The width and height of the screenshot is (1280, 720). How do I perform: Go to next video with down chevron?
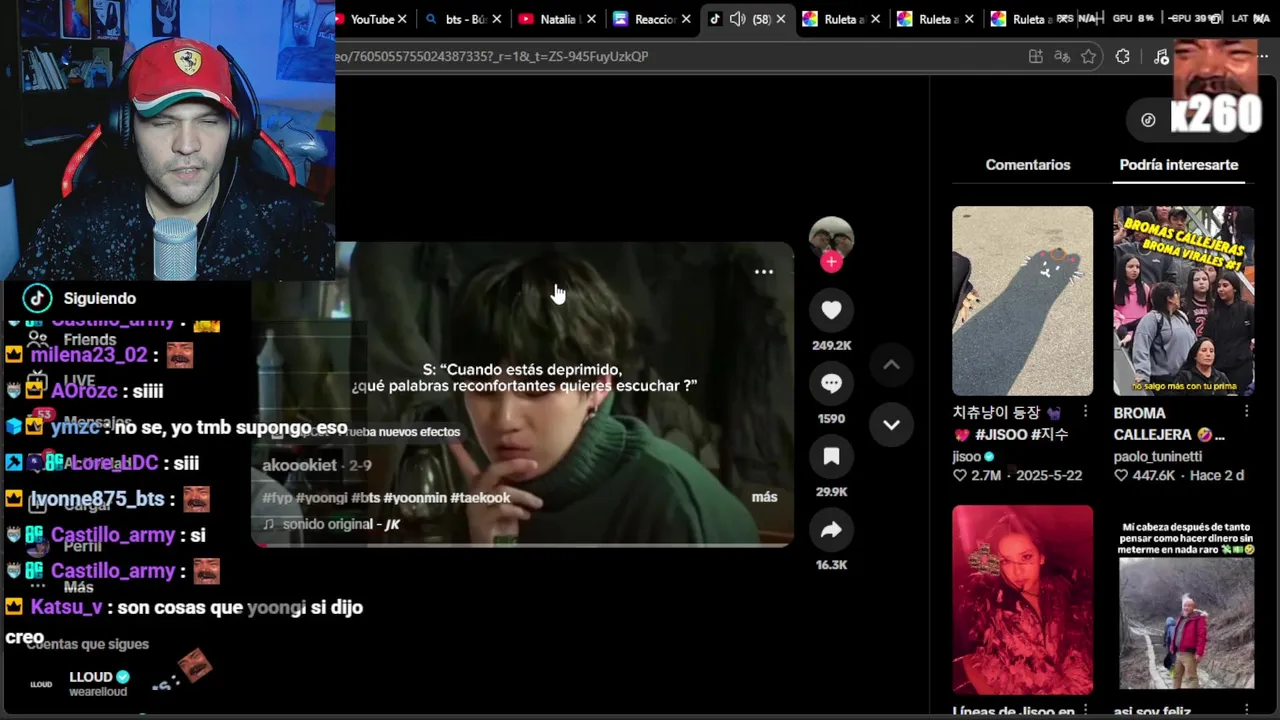[891, 425]
